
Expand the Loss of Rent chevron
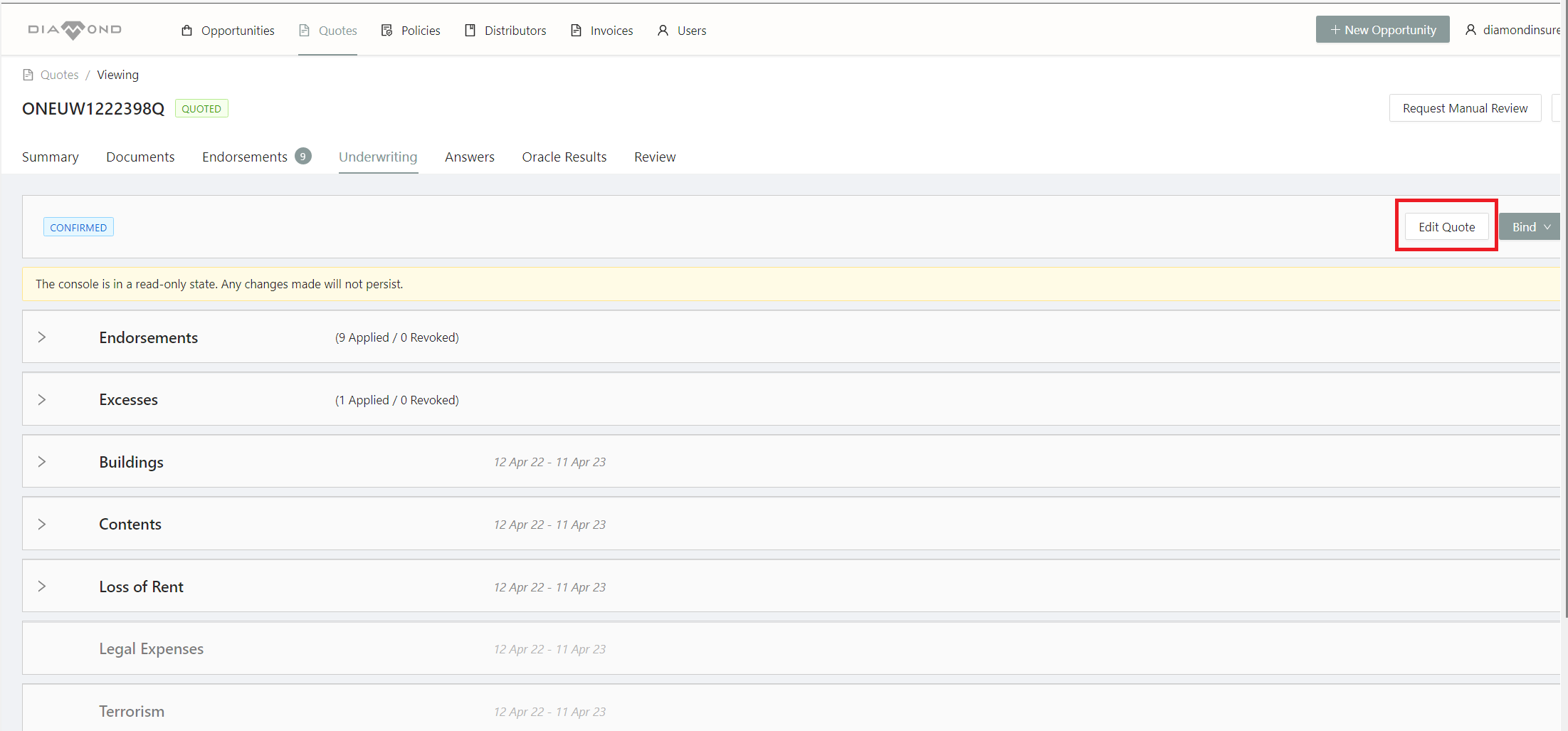[42, 587]
